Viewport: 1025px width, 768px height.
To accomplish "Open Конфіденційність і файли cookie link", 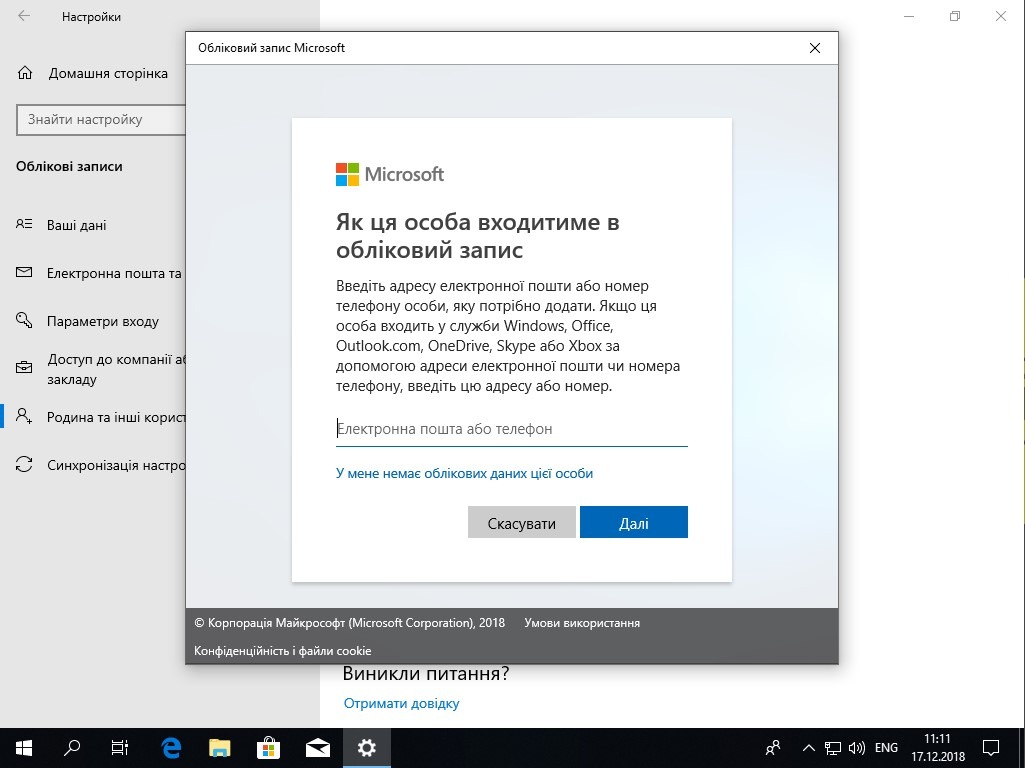I will 282,651.
